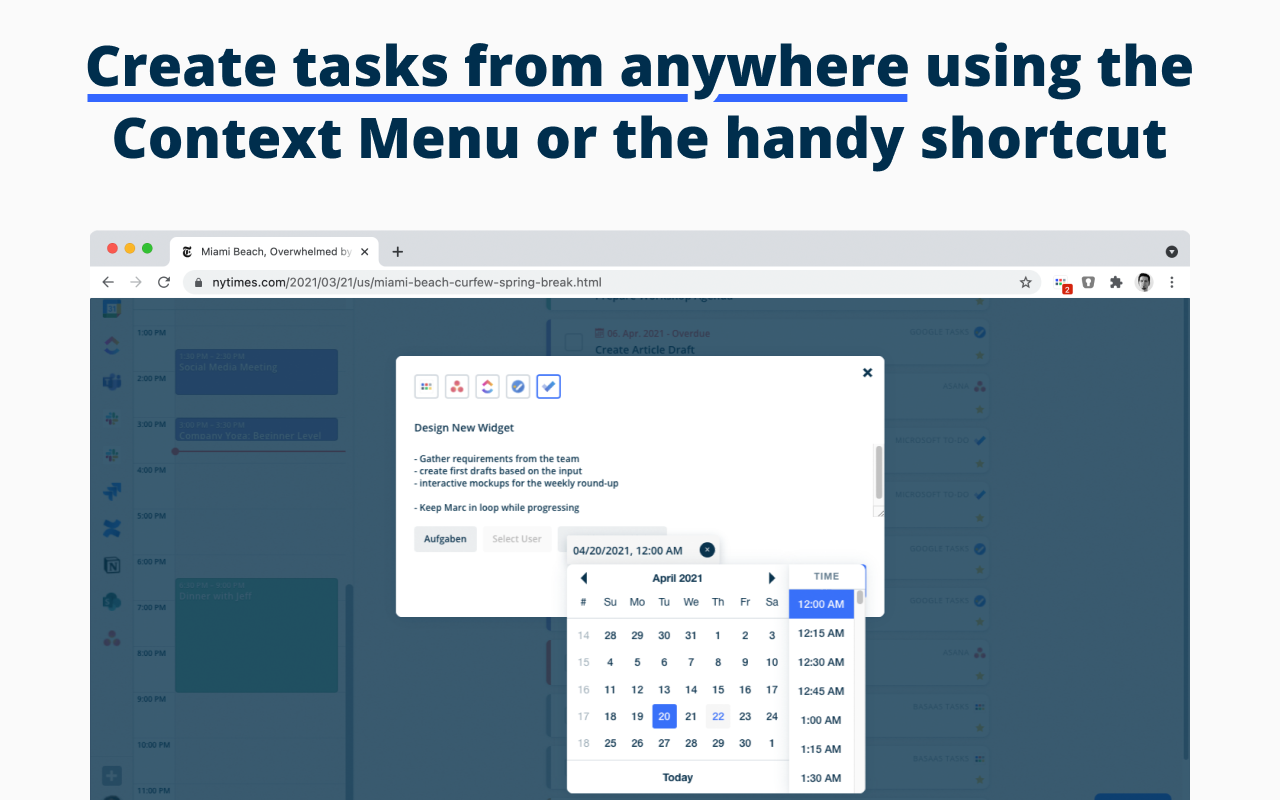Switch to the Miami Beach article tab
Image resolution: width=1280 pixels, height=800 pixels.
[x=270, y=251]
